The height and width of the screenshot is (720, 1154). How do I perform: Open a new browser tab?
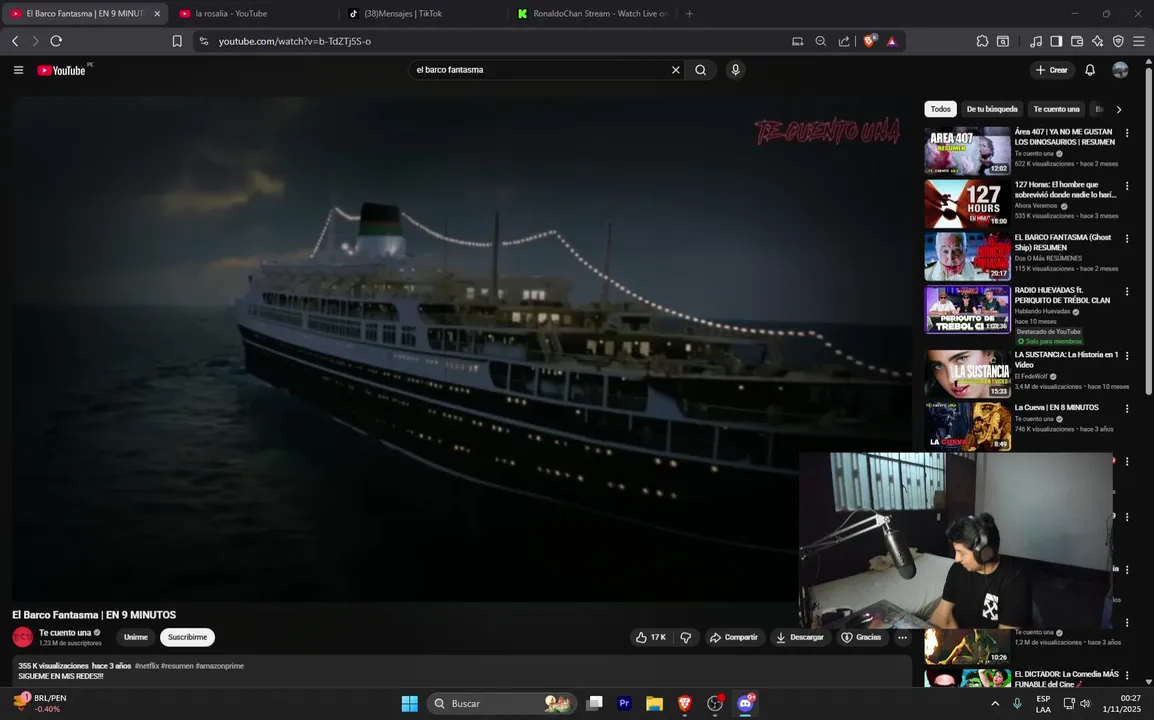pyautogui.click(x=690, y=13)
